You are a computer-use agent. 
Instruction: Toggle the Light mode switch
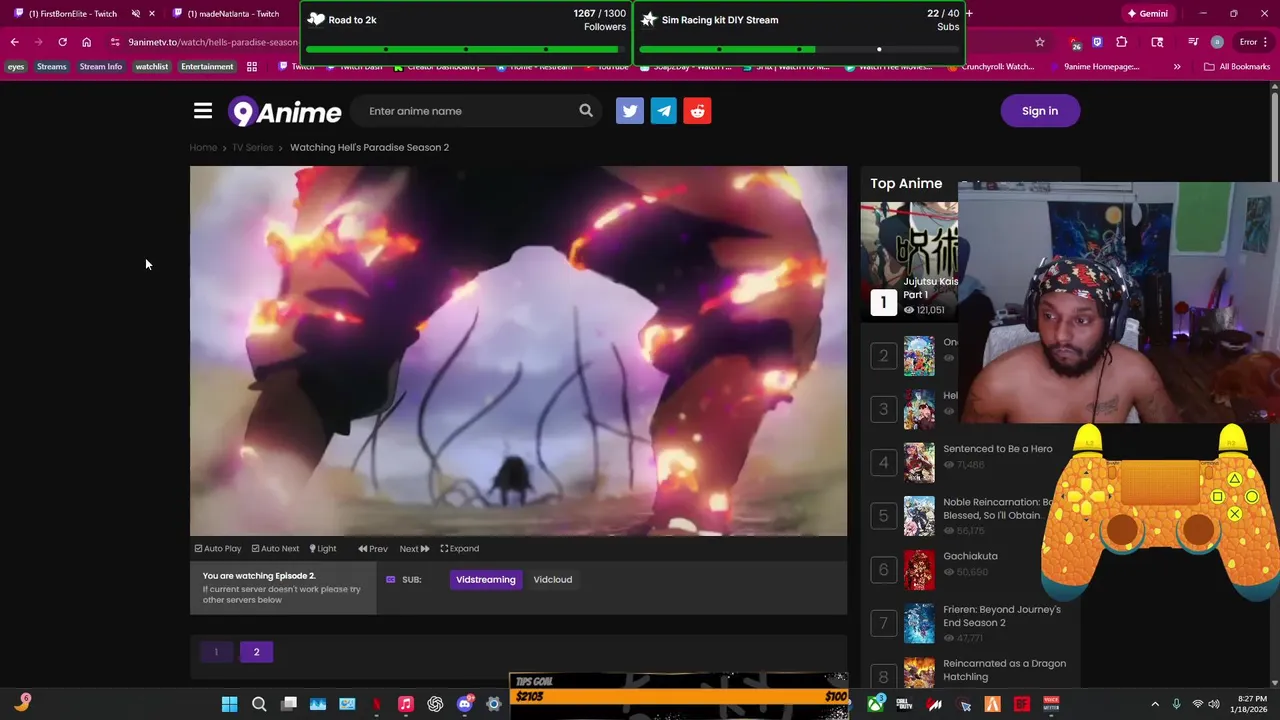pos(323,549)
